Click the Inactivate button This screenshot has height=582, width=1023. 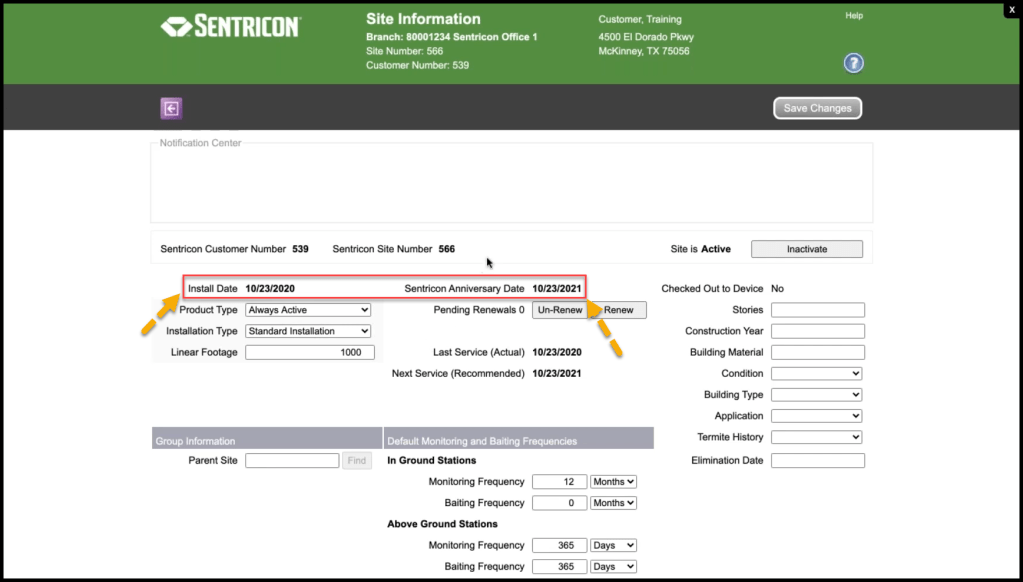pyautogui.click(x=806, y=249)
